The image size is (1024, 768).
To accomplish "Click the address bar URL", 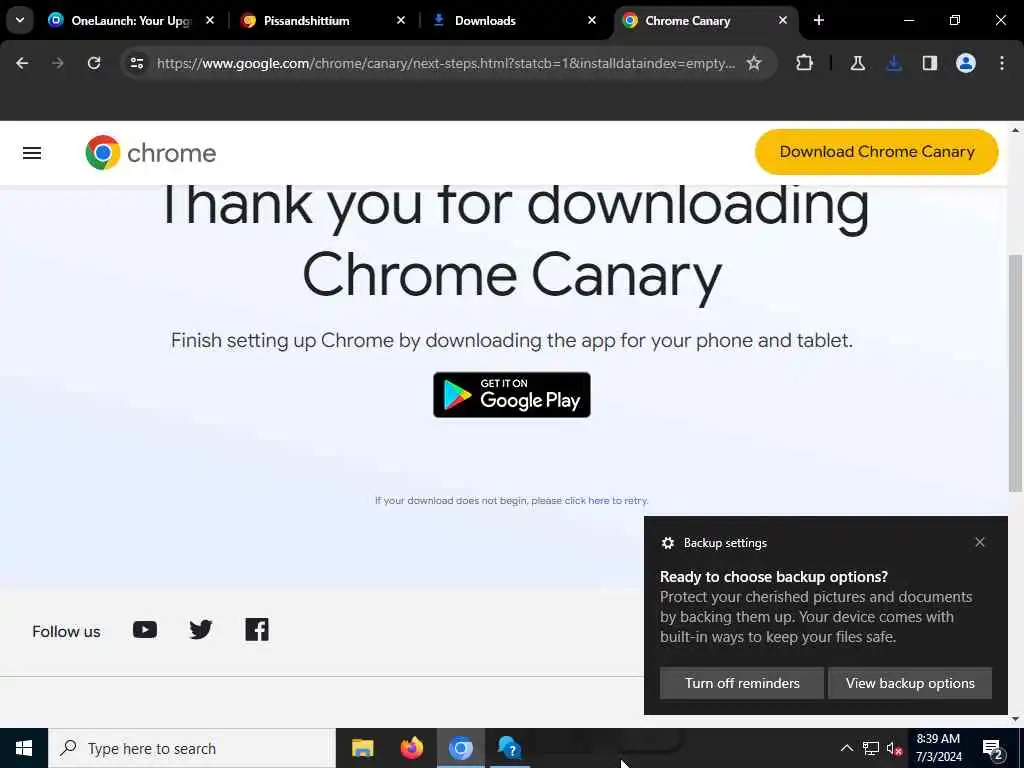I will (445, 63).
